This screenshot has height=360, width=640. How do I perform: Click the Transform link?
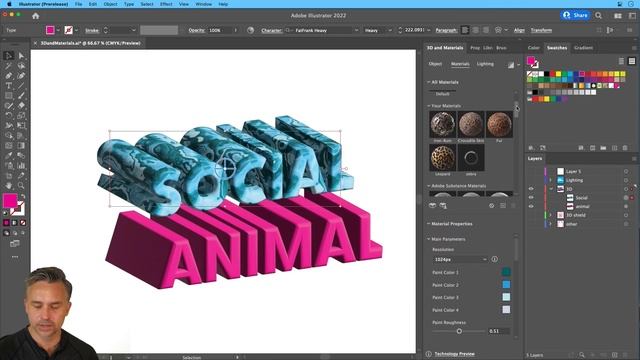(x=541, y=30)
